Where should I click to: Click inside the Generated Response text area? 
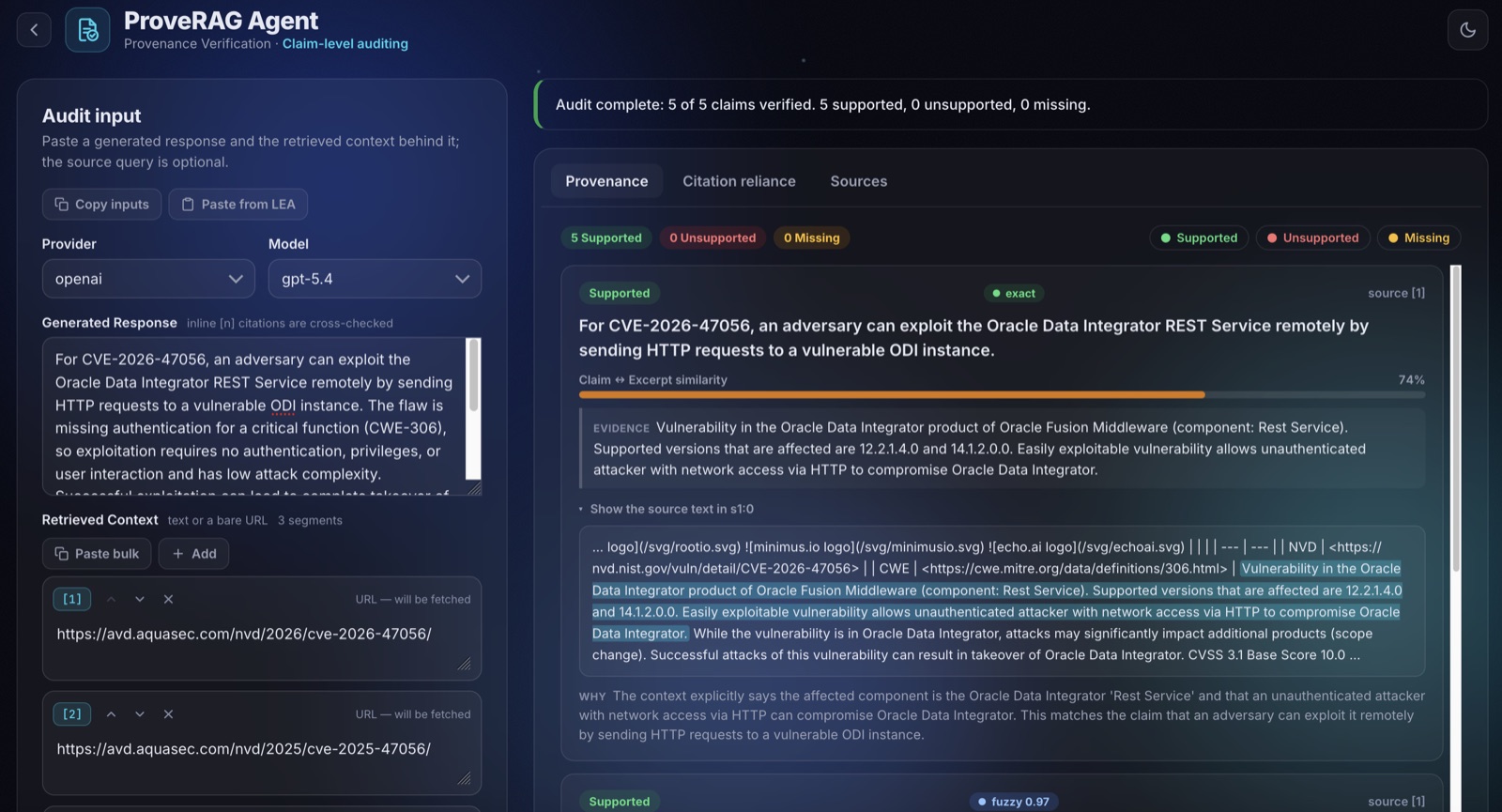pyautogui.click(x=254, y=416)
